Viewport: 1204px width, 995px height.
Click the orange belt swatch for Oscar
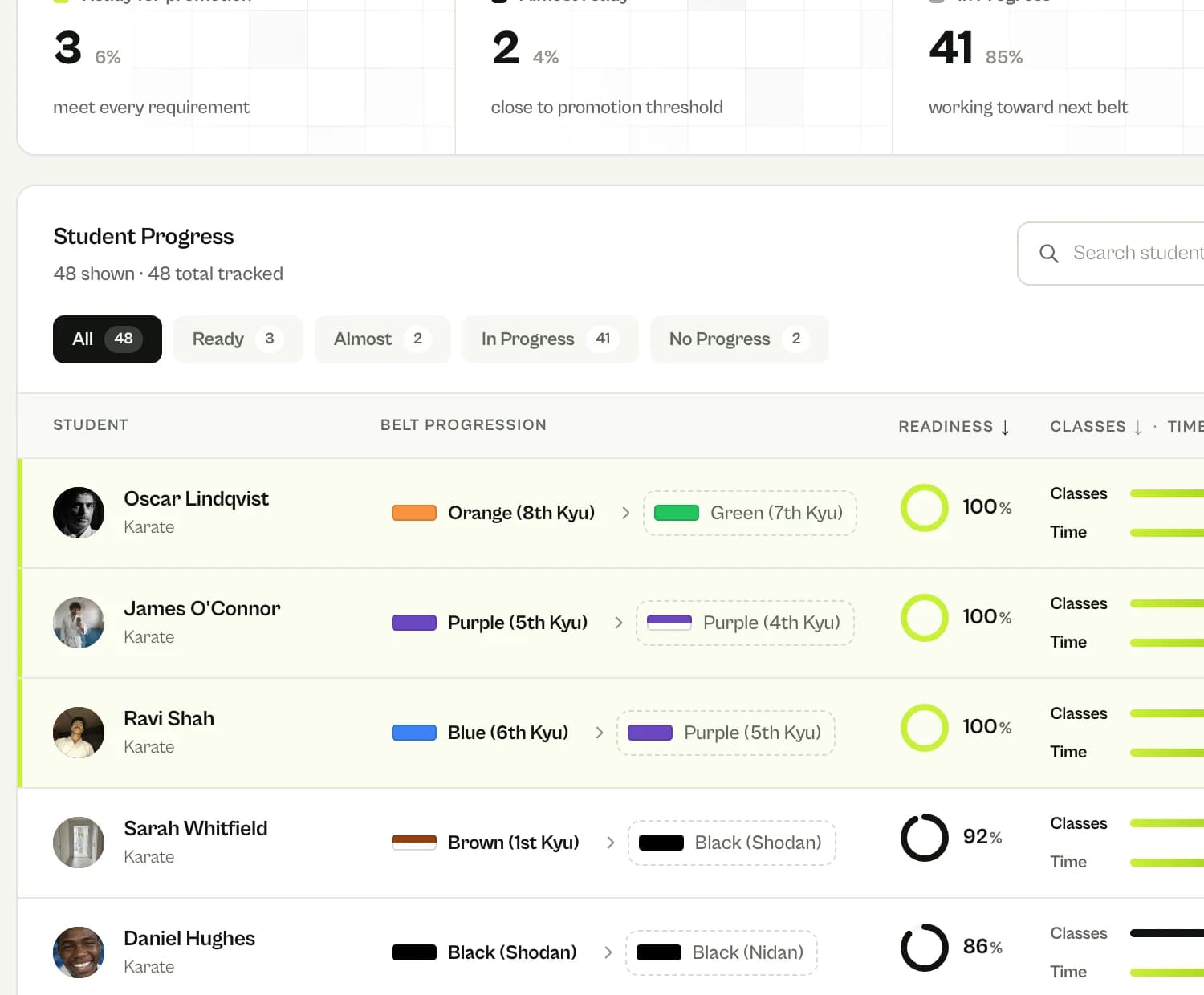click(414, 513)
